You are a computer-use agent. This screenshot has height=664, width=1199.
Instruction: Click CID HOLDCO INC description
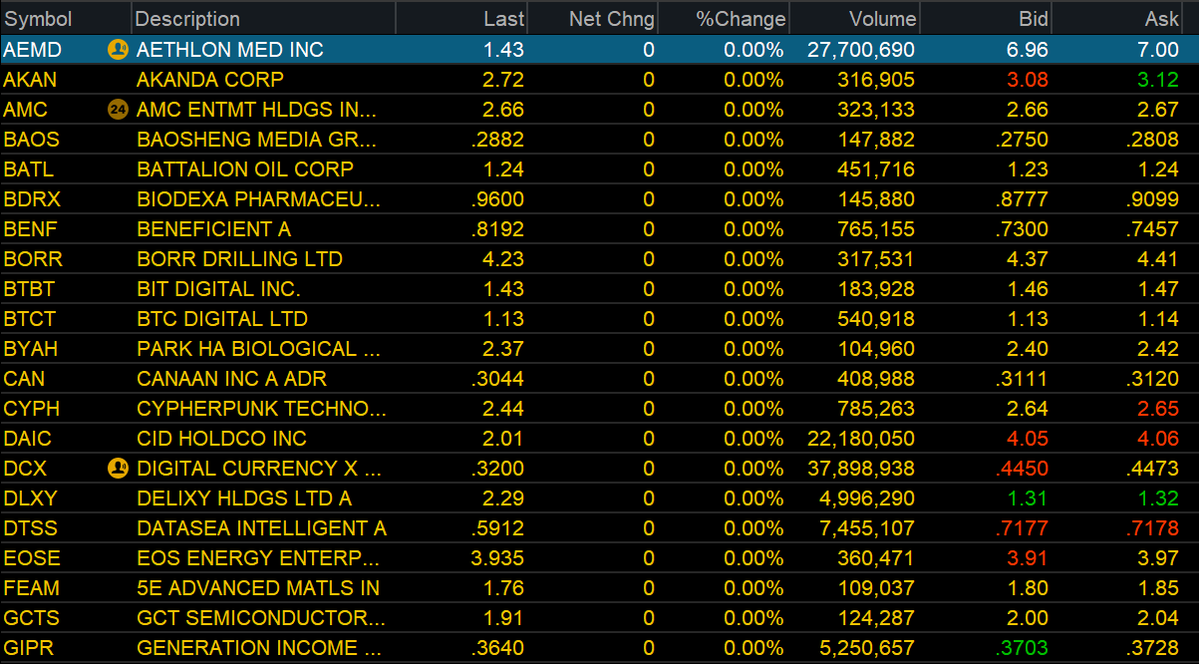tap(222, 439)
